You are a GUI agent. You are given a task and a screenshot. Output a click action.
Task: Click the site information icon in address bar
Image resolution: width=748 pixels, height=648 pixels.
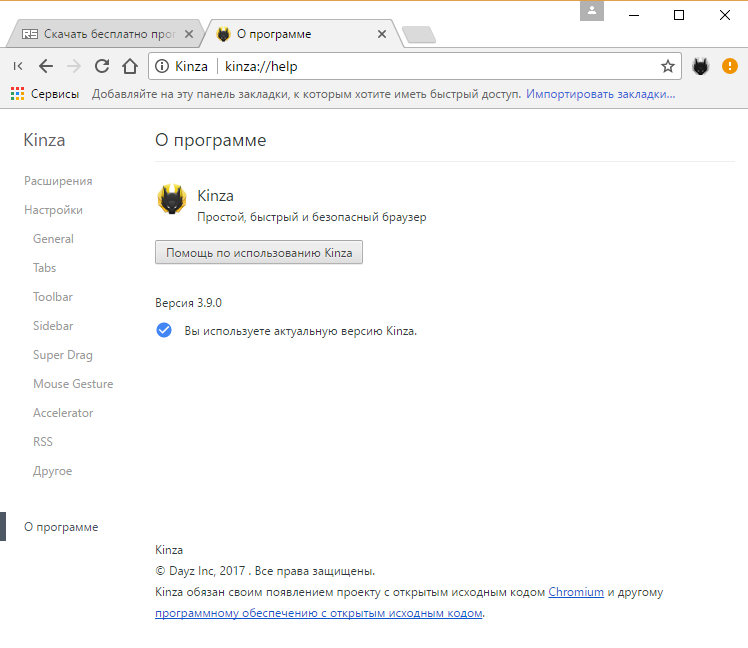pos(162,67)
